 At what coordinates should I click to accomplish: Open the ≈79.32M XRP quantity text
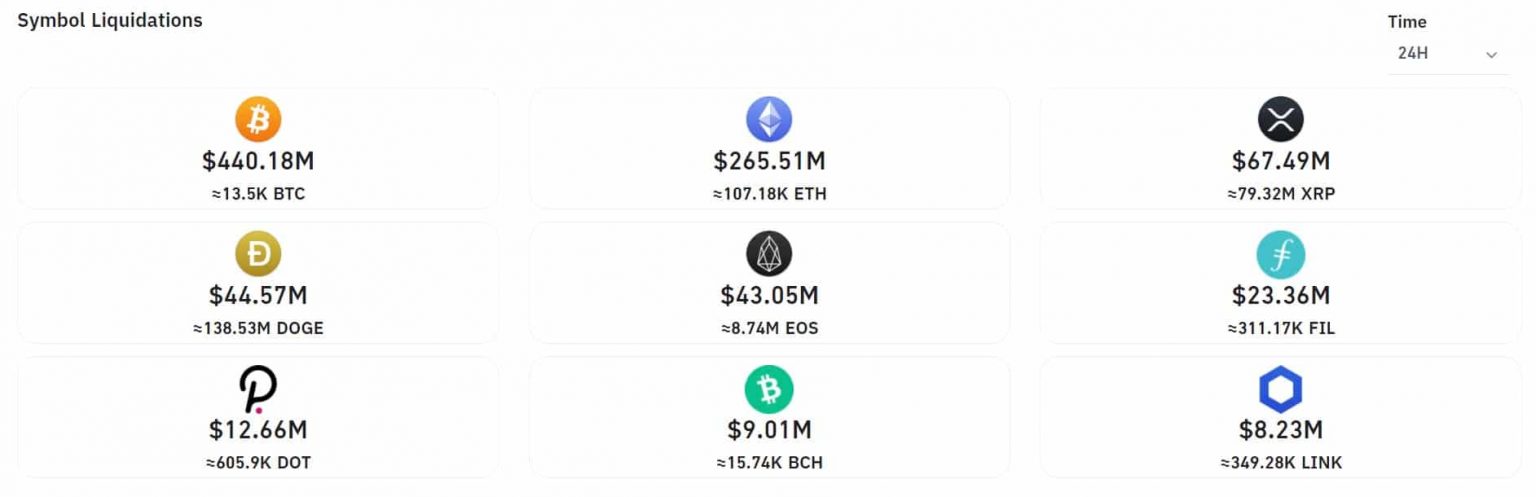1281,194
